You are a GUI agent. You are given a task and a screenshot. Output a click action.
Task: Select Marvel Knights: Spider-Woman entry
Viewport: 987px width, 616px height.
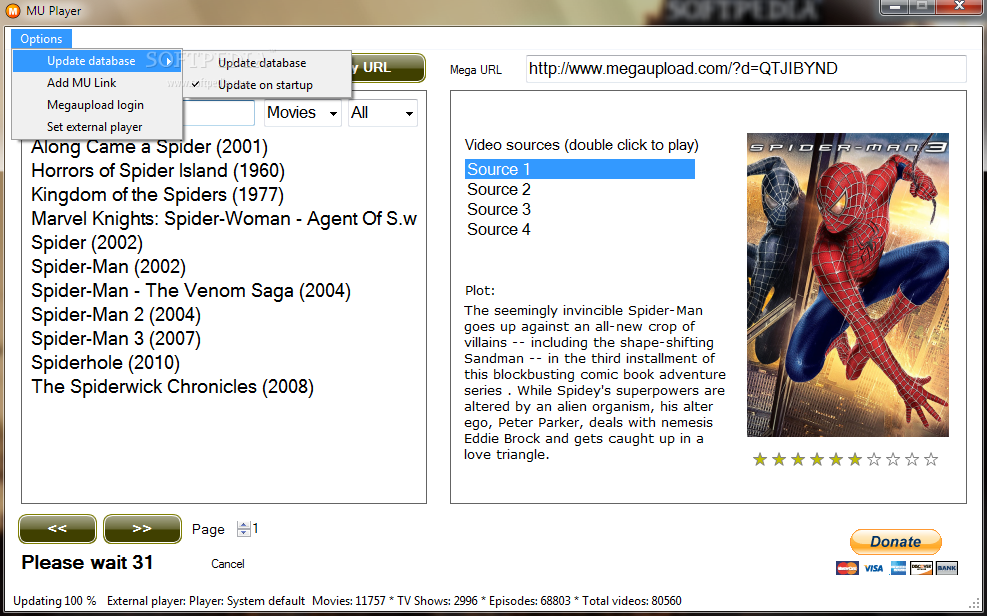point(224,218)
